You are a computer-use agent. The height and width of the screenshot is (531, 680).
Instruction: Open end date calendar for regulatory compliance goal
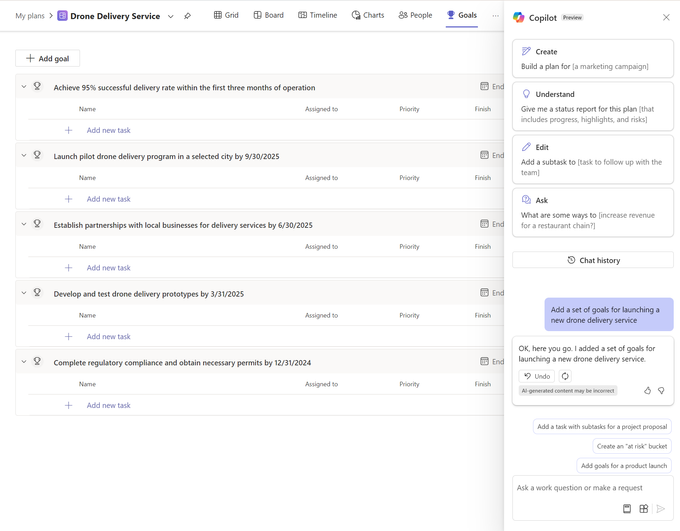point(484,361)
